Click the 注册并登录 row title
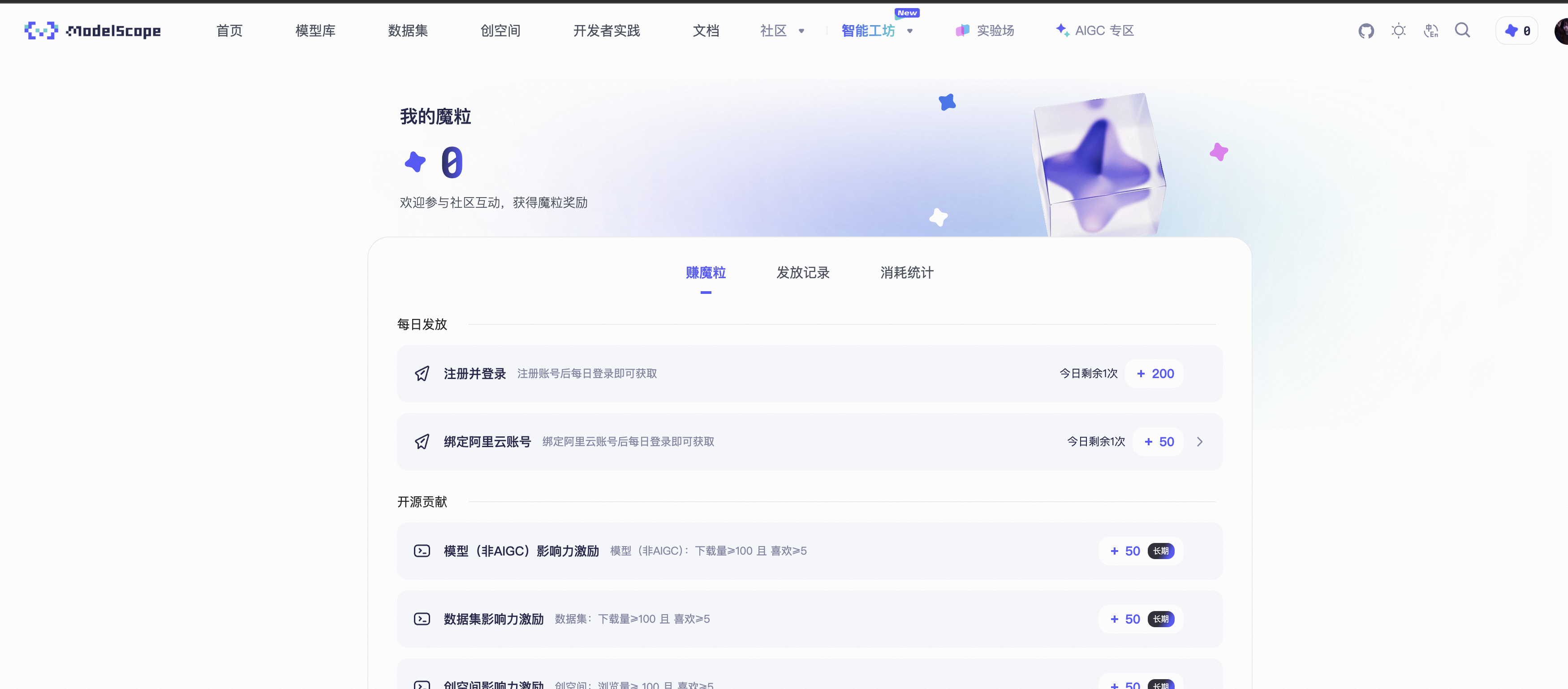The image size is (1568, 689). 475,374
